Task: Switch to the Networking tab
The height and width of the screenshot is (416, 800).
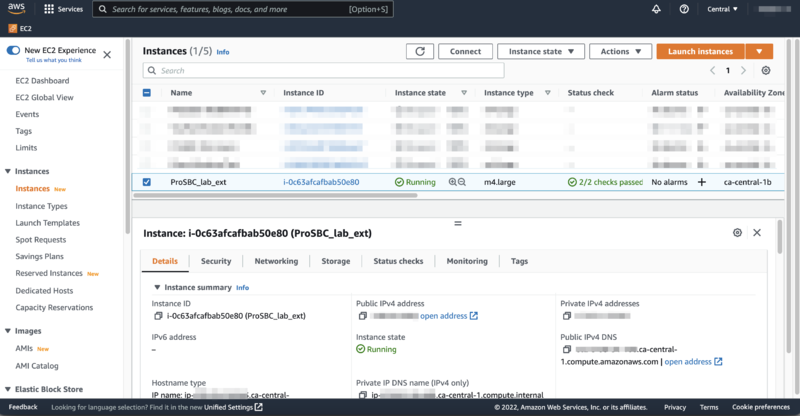Action: tap(276, 261)
